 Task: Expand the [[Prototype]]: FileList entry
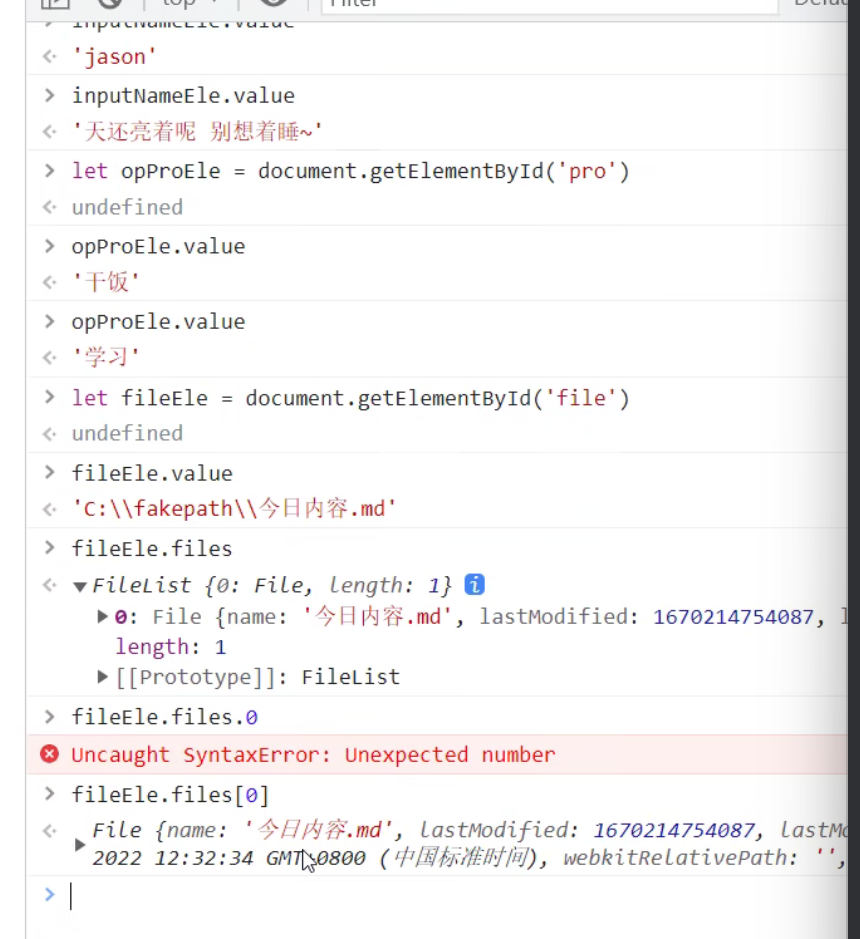102,677
